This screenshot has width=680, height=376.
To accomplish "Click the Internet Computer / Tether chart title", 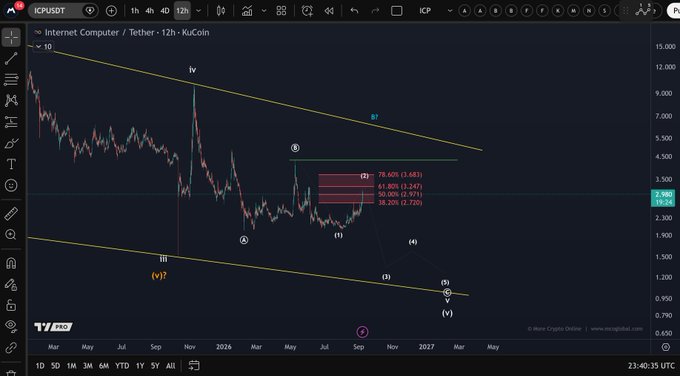I will (x=127, y=33).
